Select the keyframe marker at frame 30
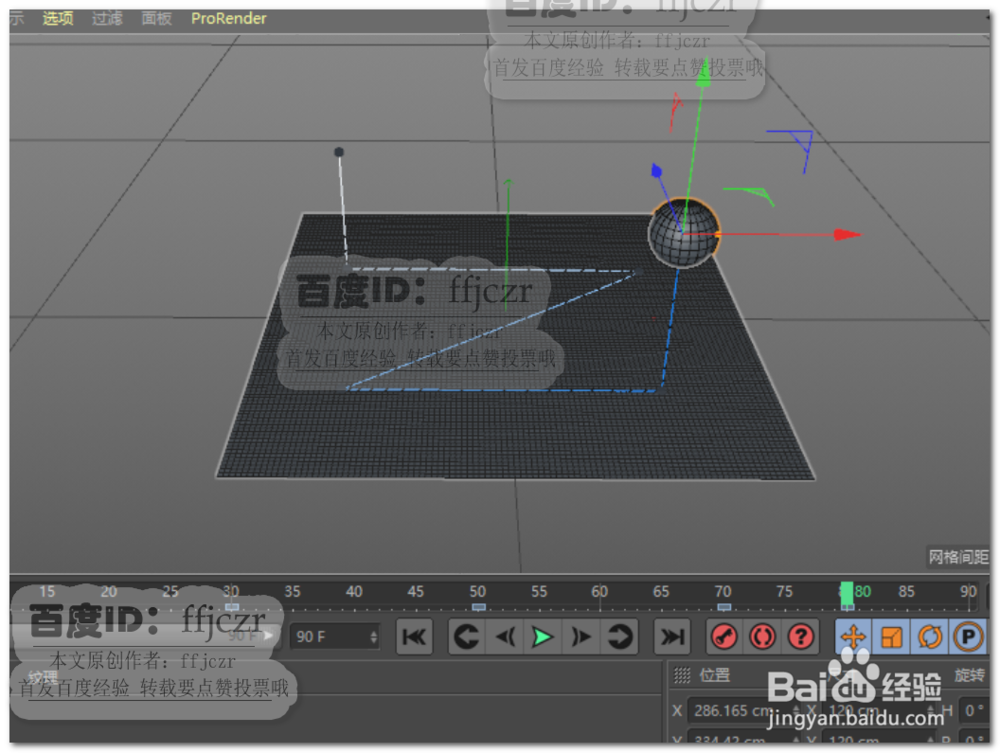The image size is (1000, 753). click(x=232, y=606)
